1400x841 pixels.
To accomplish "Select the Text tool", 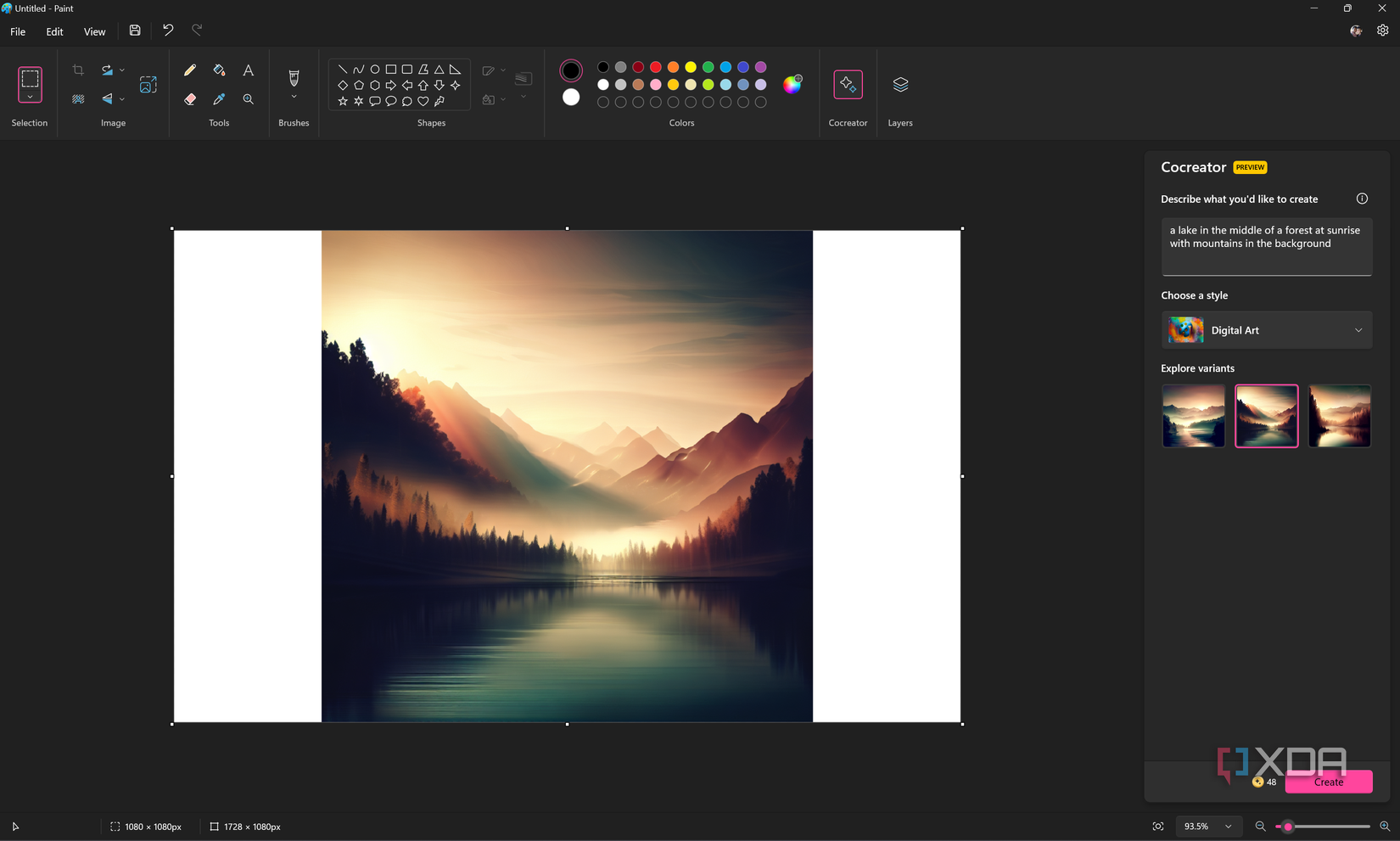I will coord(248,70).
